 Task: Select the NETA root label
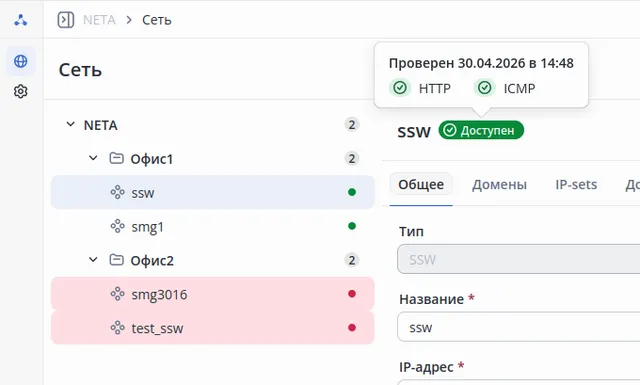point(100,125)
